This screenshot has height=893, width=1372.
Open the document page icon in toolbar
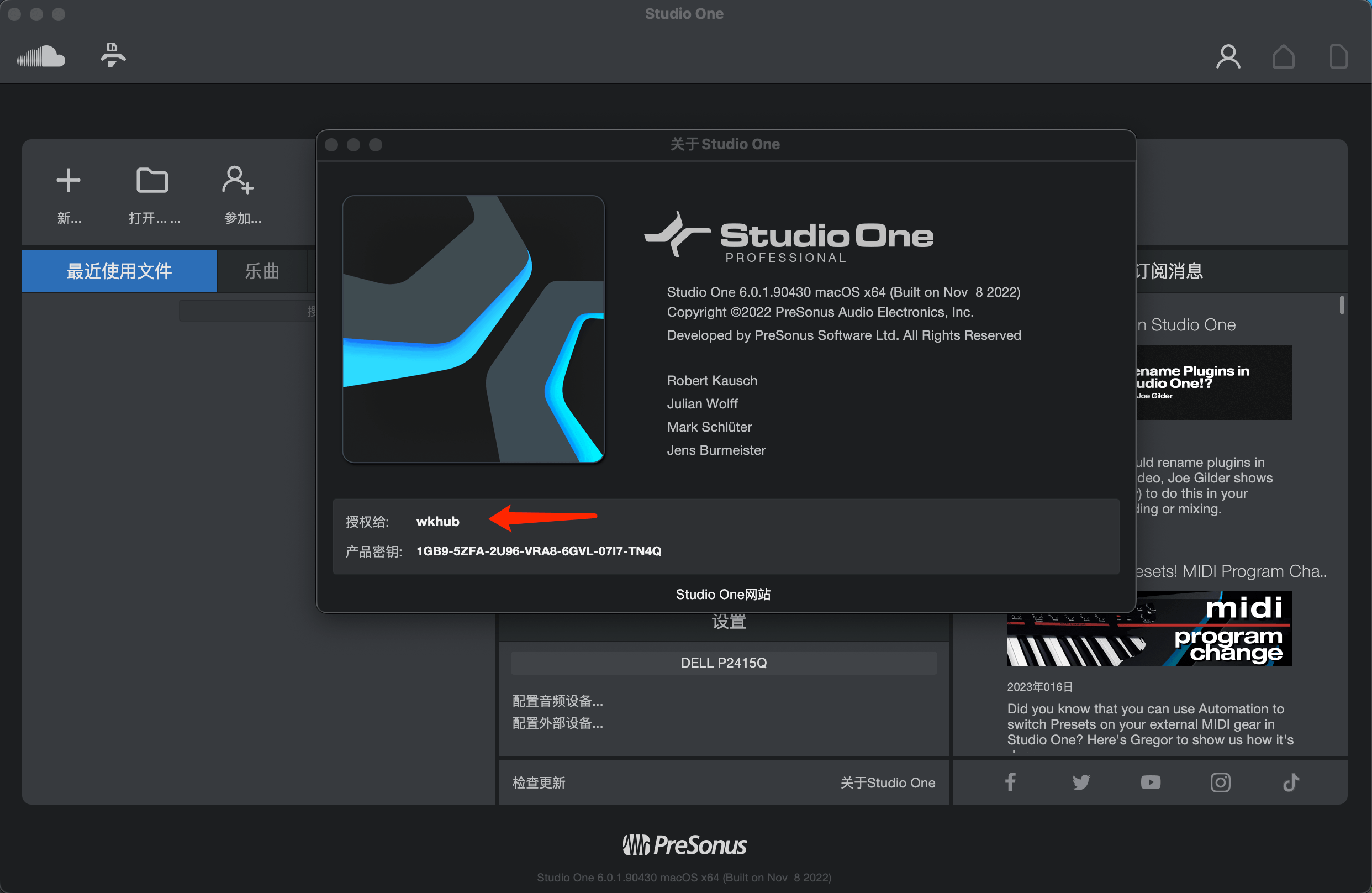pos(1338,56)
